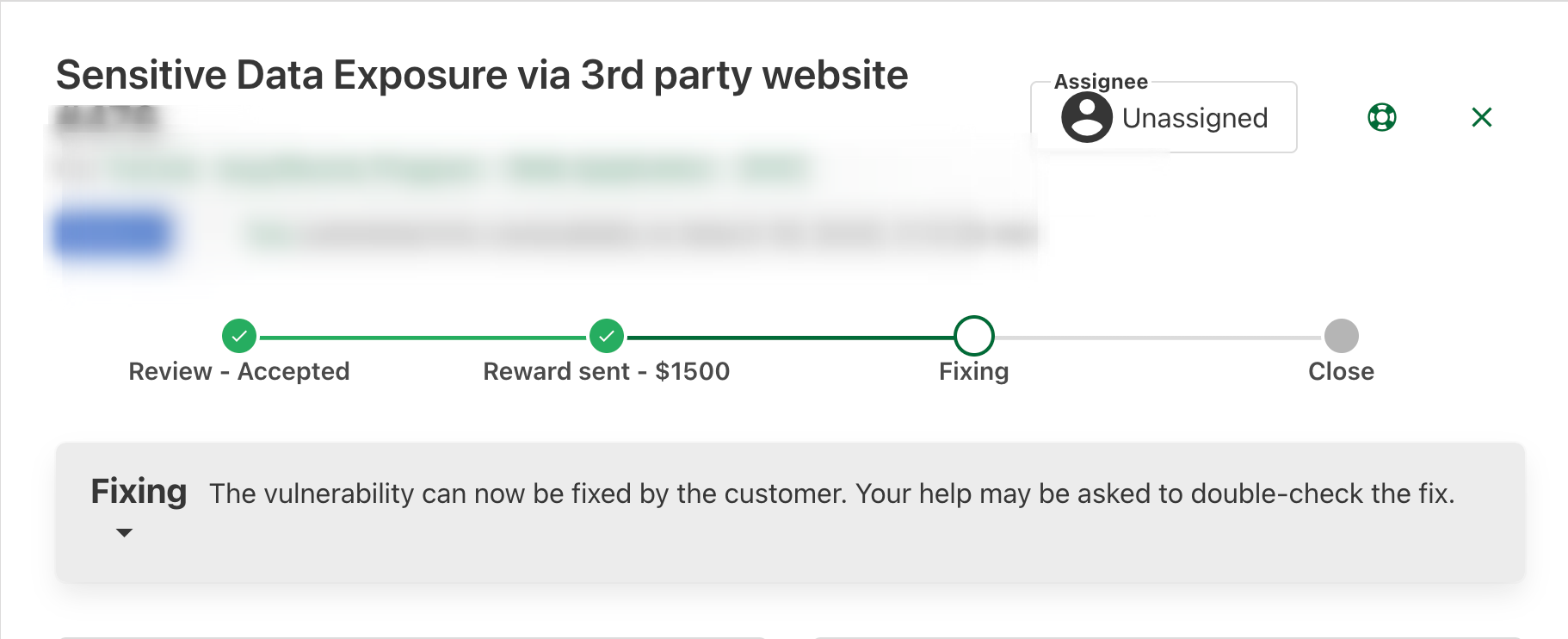Screen dimensions: 1568x639
Task: Select the "Fixing" step label in the stepper
Action: pos(974,371)
